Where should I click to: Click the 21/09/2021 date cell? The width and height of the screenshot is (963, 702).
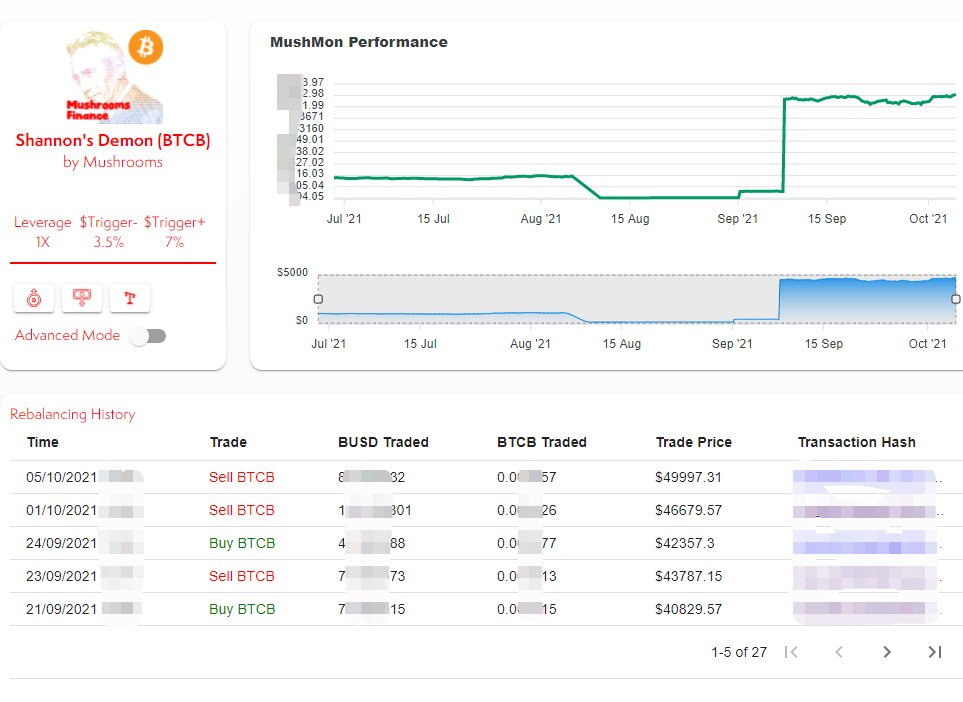coord(61,609)
